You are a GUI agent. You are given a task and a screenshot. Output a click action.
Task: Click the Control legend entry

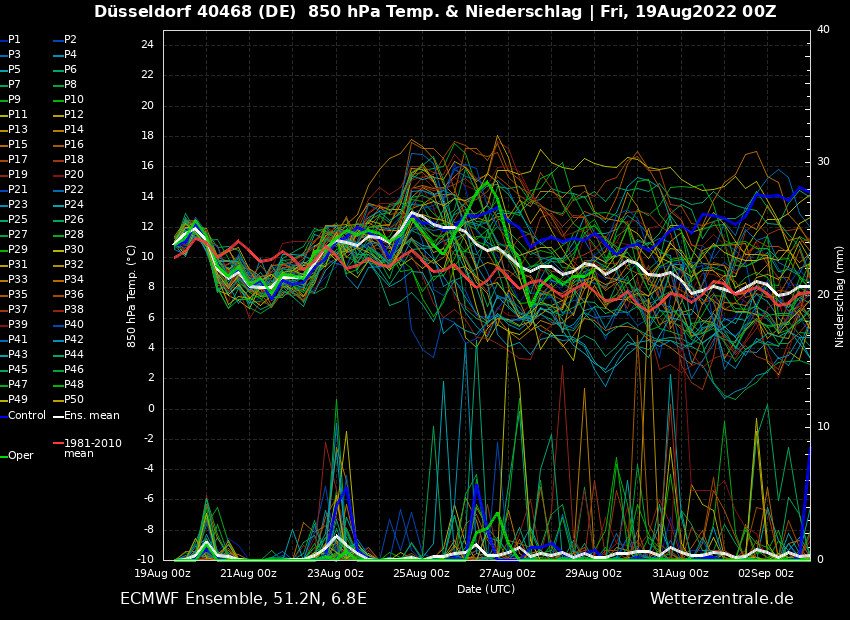pyautogui.click(x=27, y=416)
